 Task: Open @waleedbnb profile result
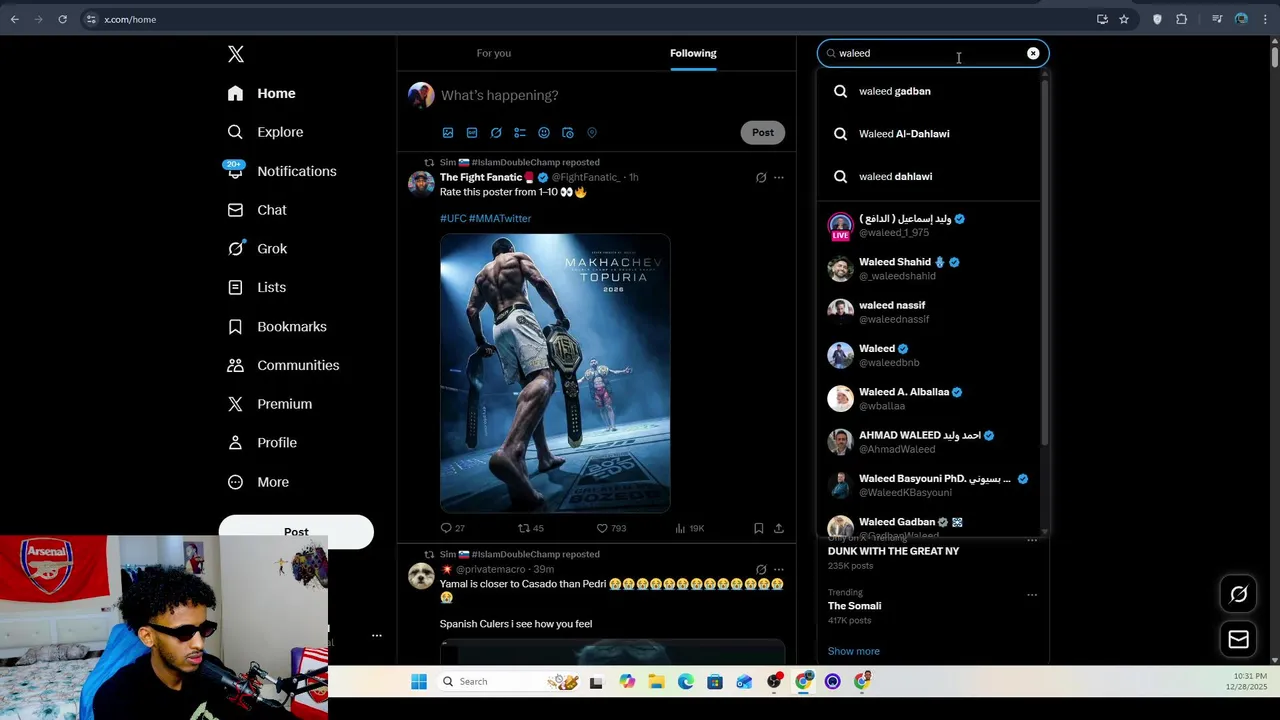(928, 355)
